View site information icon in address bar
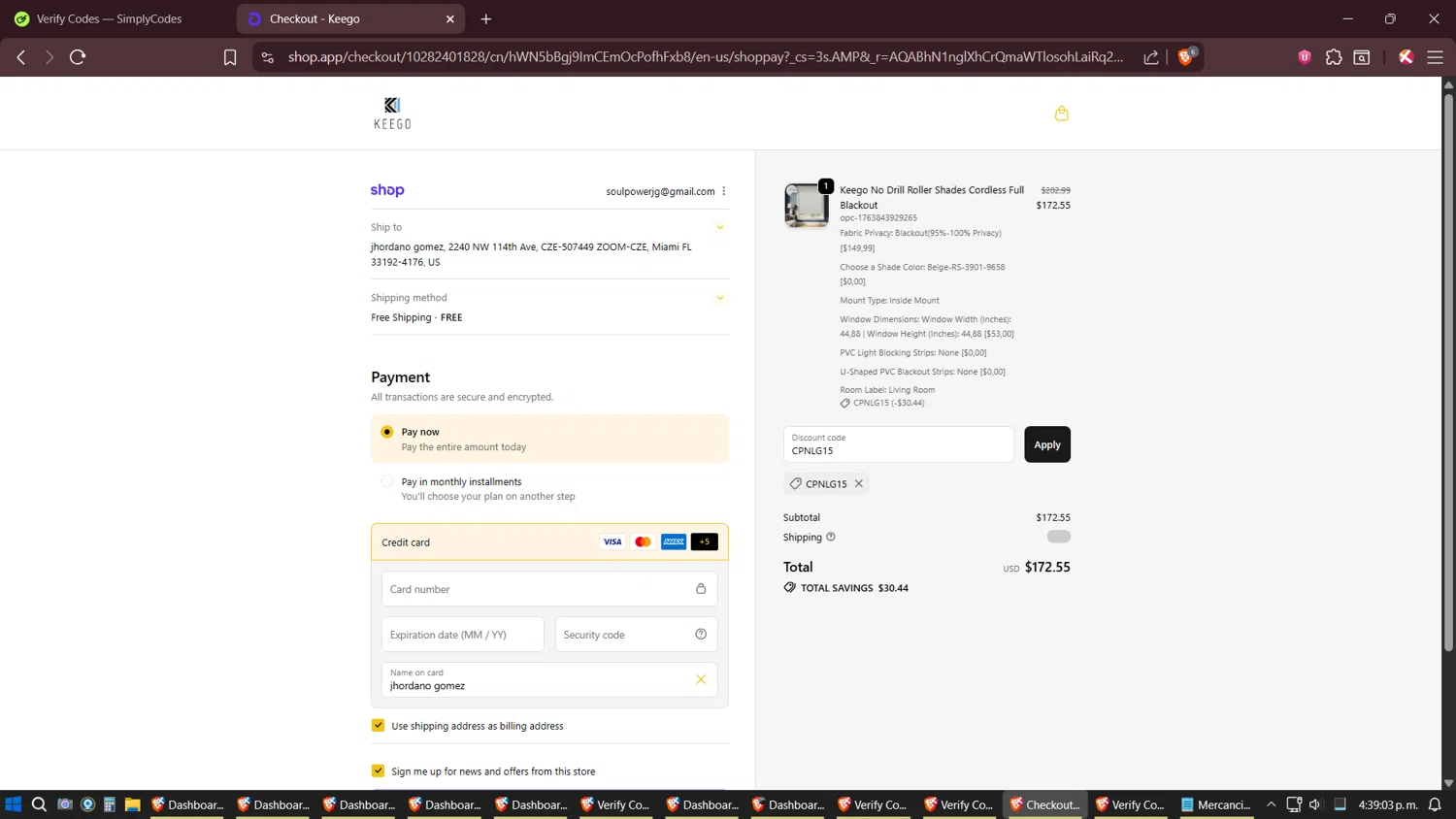This screenshot has height=819, width=1456. tap(268, 57)
